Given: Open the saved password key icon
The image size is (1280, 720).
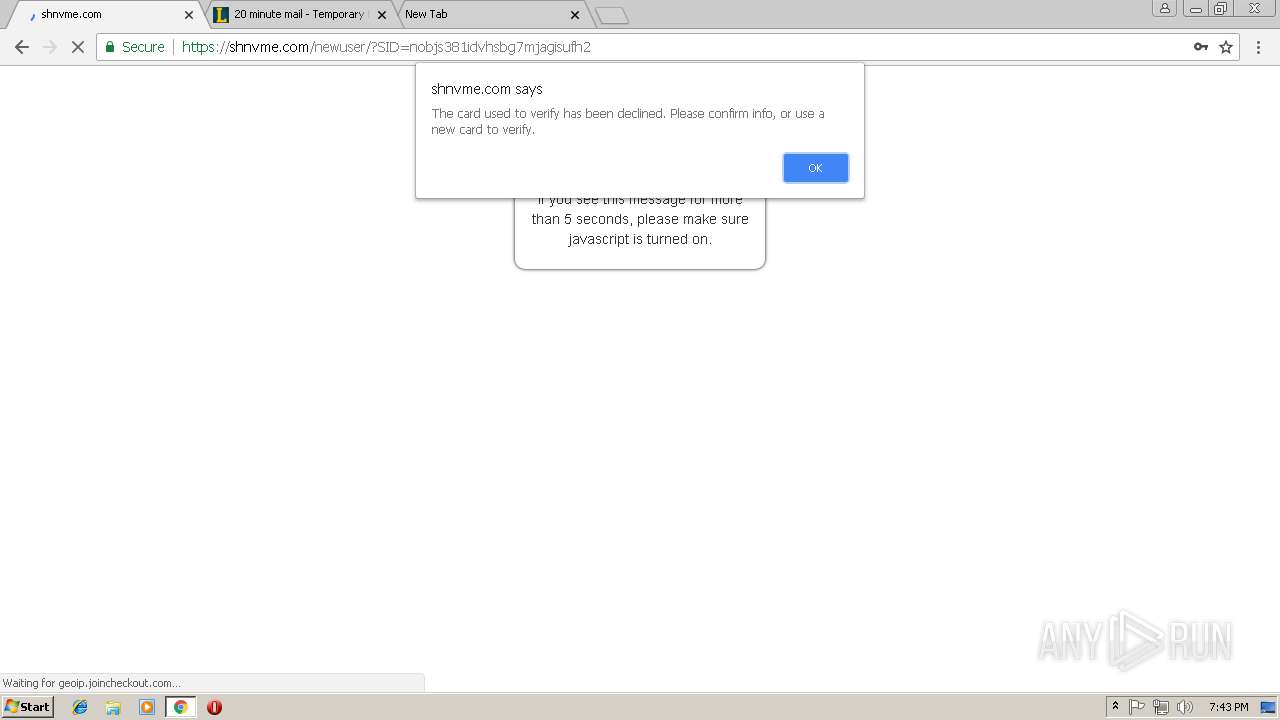Looking at the screenshot, I should 1200,47.
